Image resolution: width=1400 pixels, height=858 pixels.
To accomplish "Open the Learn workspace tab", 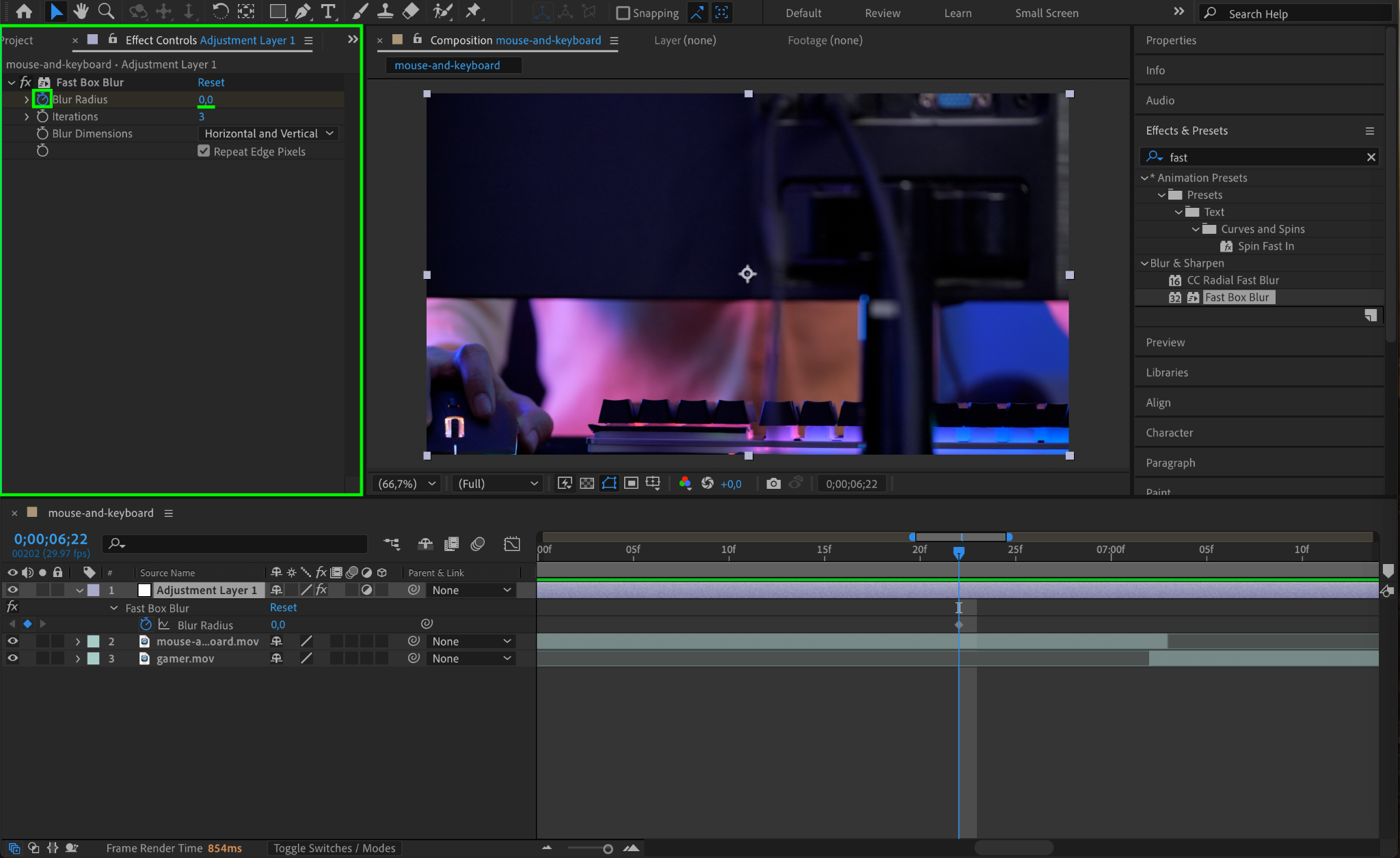I will point(957,13).
